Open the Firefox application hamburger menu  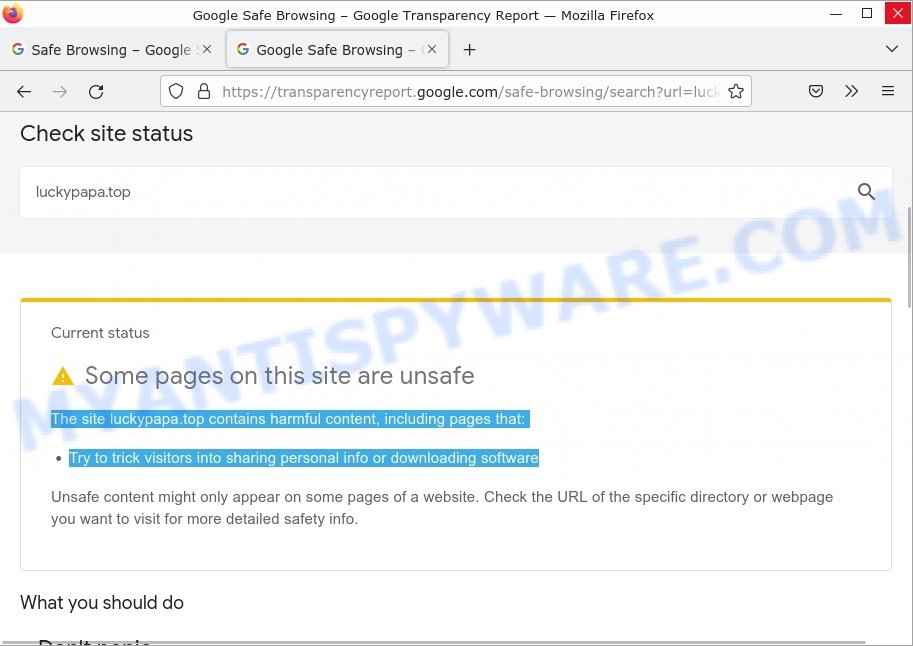[887, 91]
